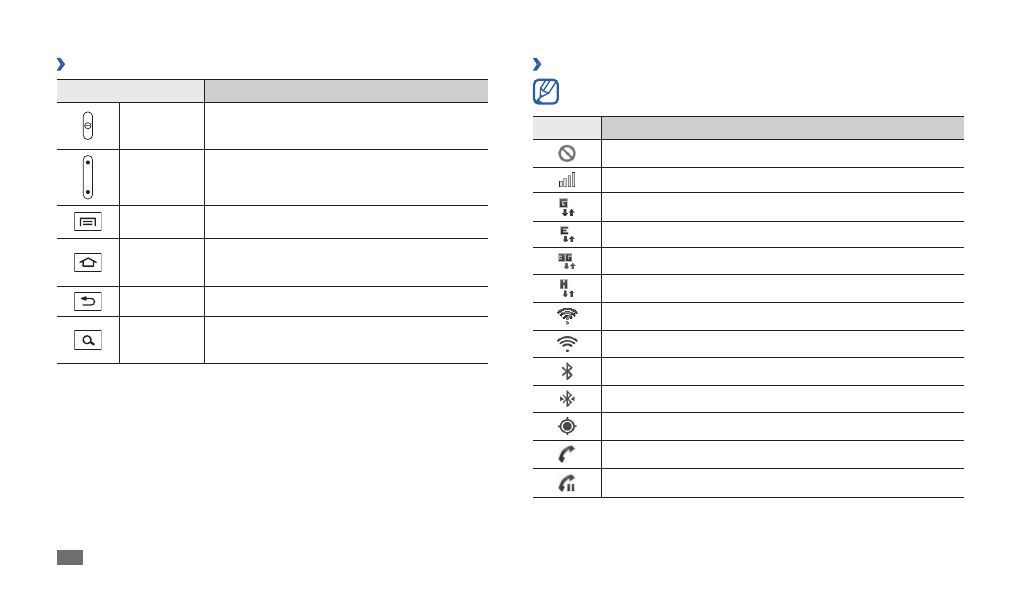Click the call in progress phone icon

567,454
